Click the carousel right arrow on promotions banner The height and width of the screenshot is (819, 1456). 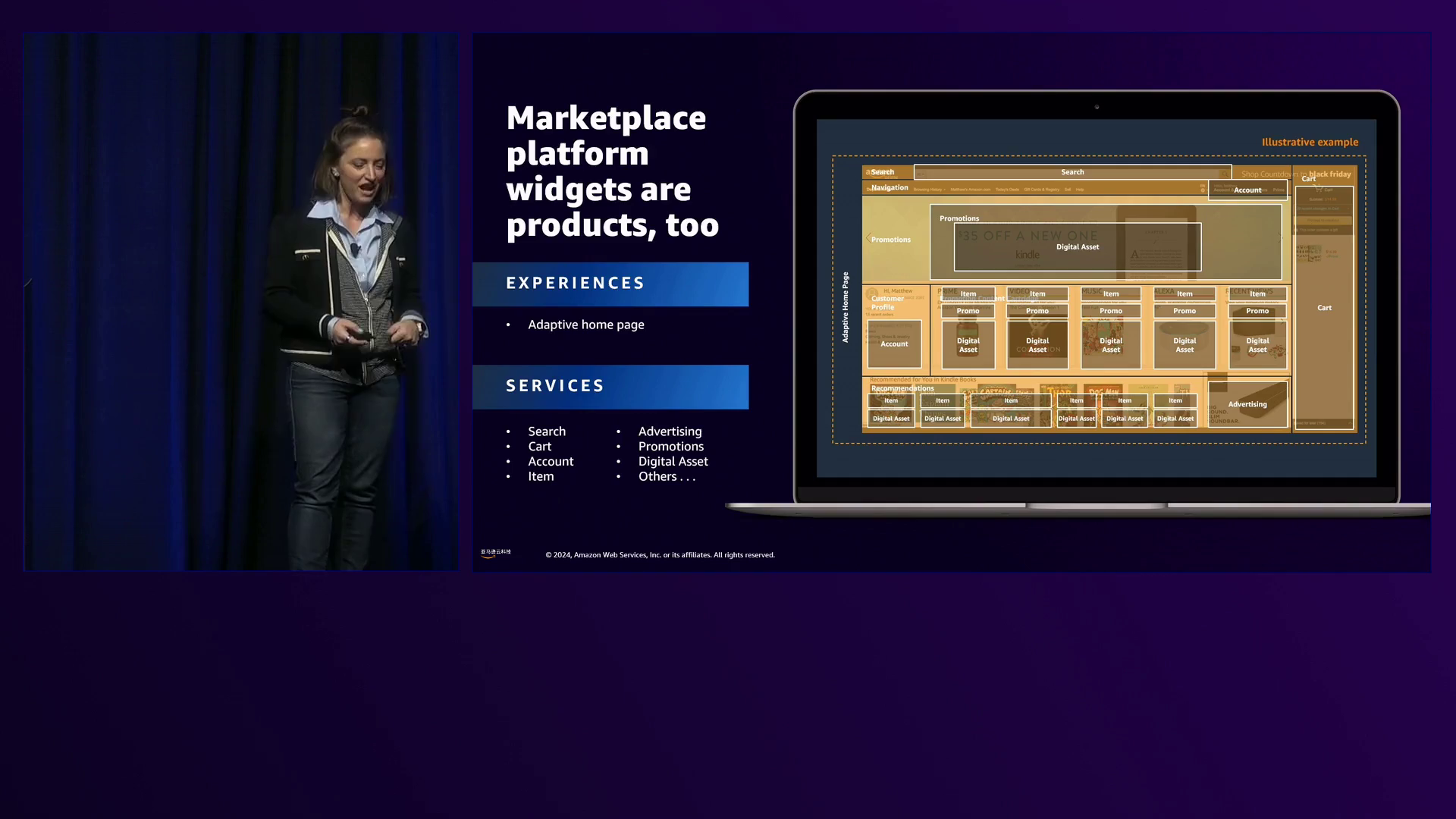(x=1281, y=238)
